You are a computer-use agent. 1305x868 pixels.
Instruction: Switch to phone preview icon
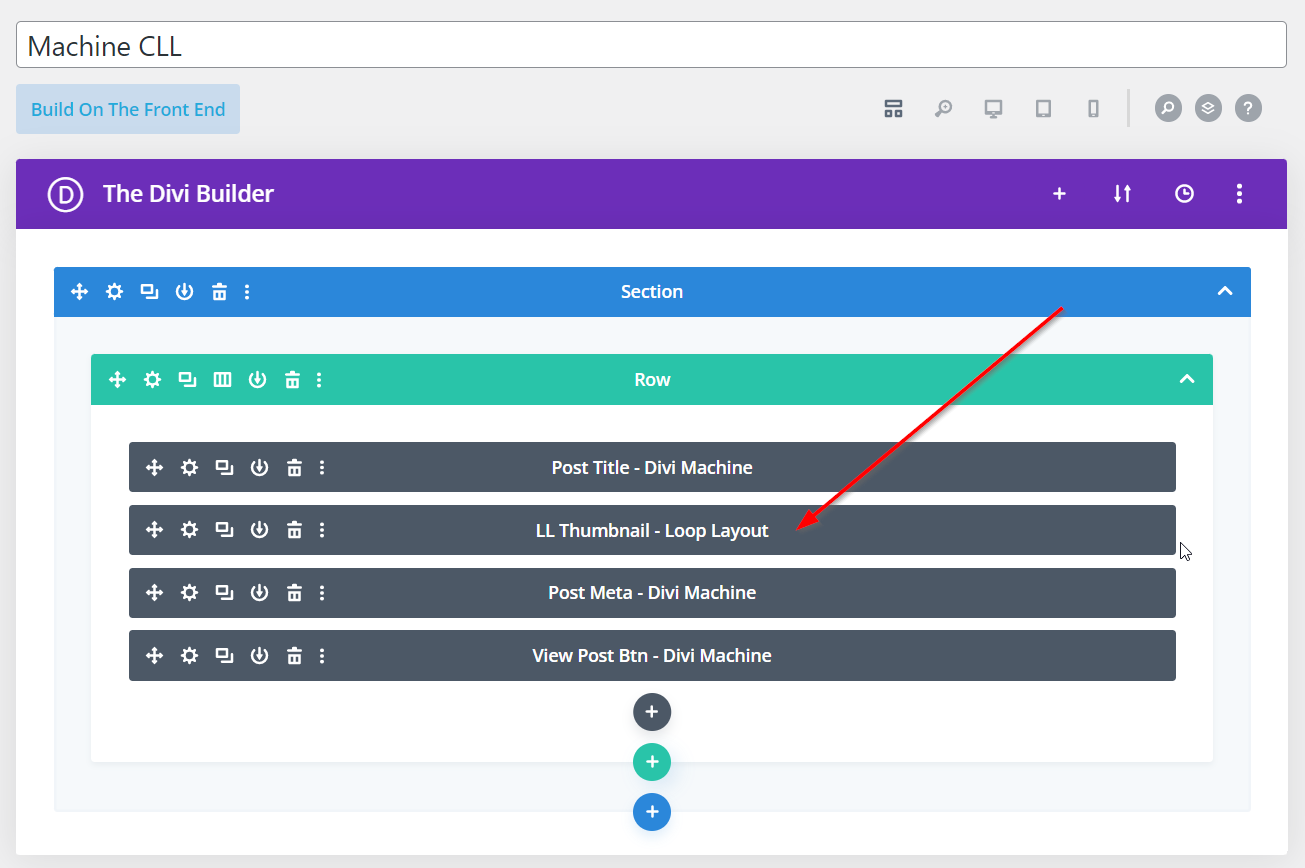pyautogui.click(x=1093, y=109)
